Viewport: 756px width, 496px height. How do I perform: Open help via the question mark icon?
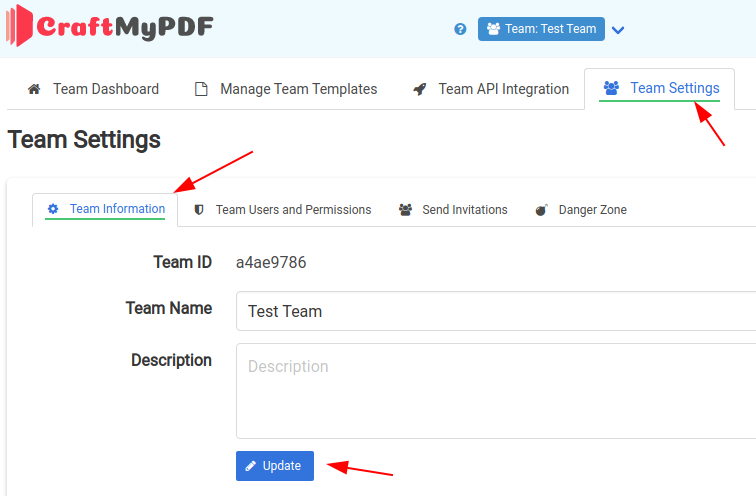coord(460,29)
